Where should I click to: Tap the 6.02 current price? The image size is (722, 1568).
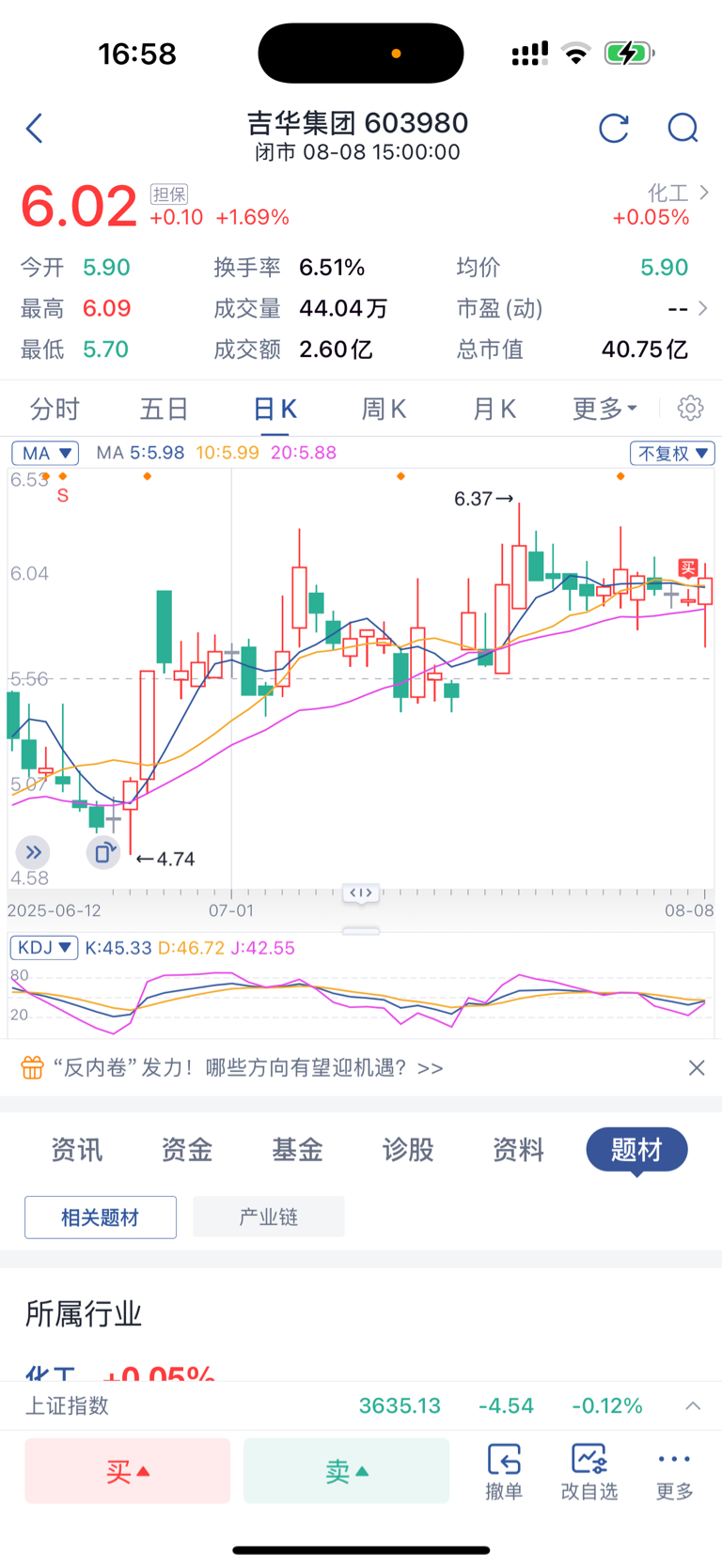[79, 207]
